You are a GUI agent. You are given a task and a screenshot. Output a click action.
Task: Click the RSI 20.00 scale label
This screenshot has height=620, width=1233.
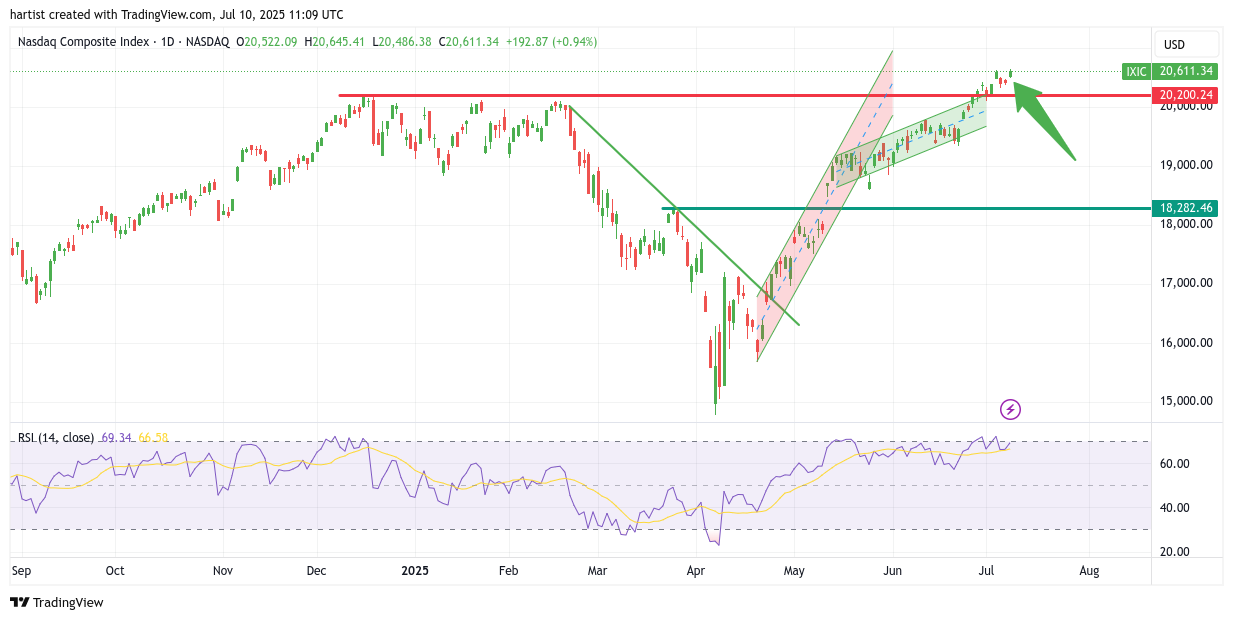point(1175,552)
